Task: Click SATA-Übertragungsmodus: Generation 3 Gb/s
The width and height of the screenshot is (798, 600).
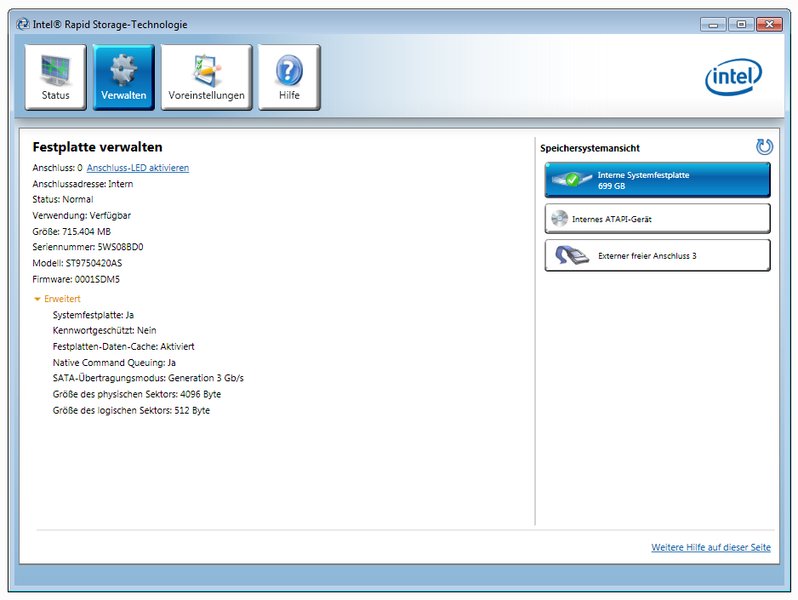Action: click(148, 378)
